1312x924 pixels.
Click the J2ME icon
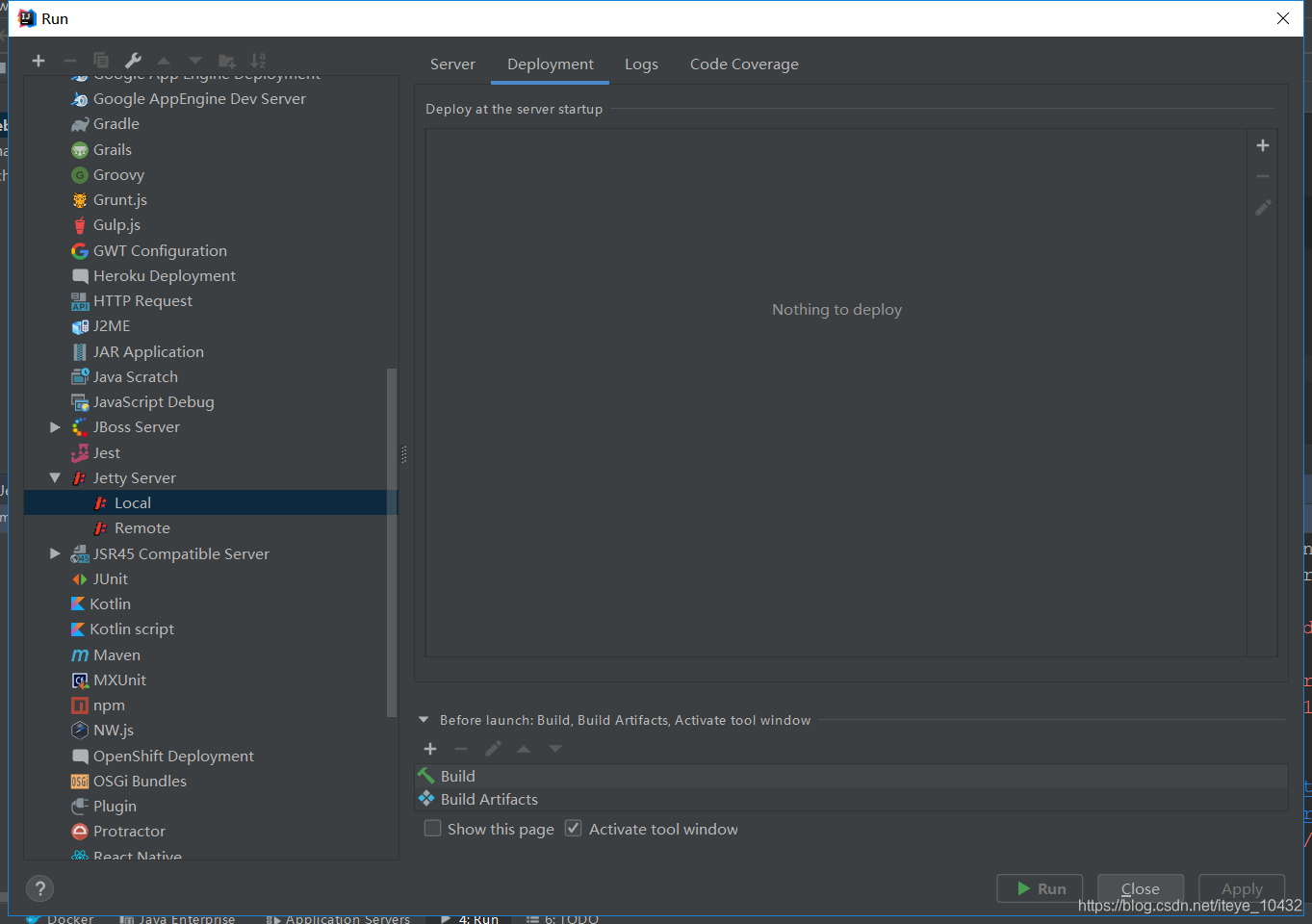point(80,326)
